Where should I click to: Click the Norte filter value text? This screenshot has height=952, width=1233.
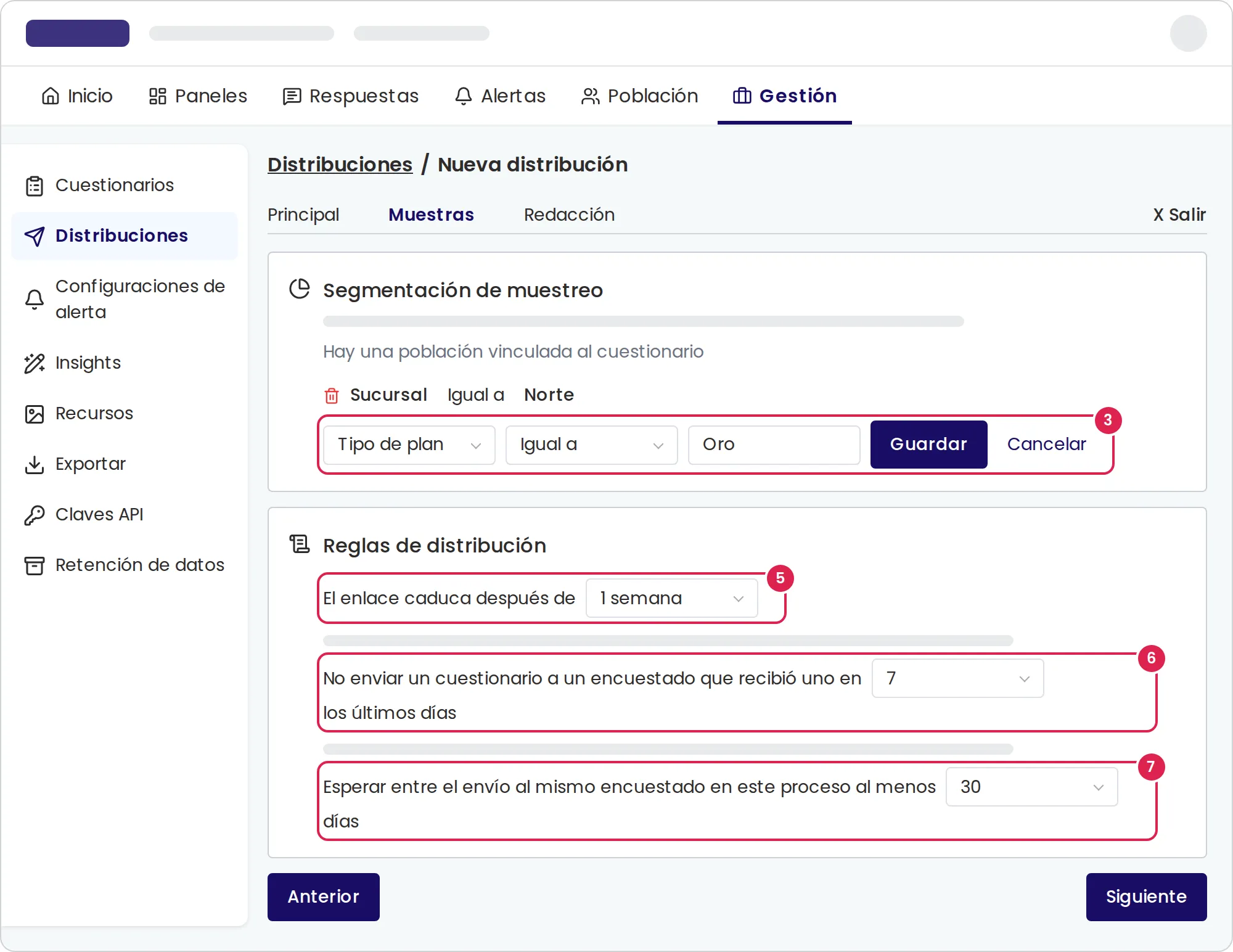pos(549,395)
